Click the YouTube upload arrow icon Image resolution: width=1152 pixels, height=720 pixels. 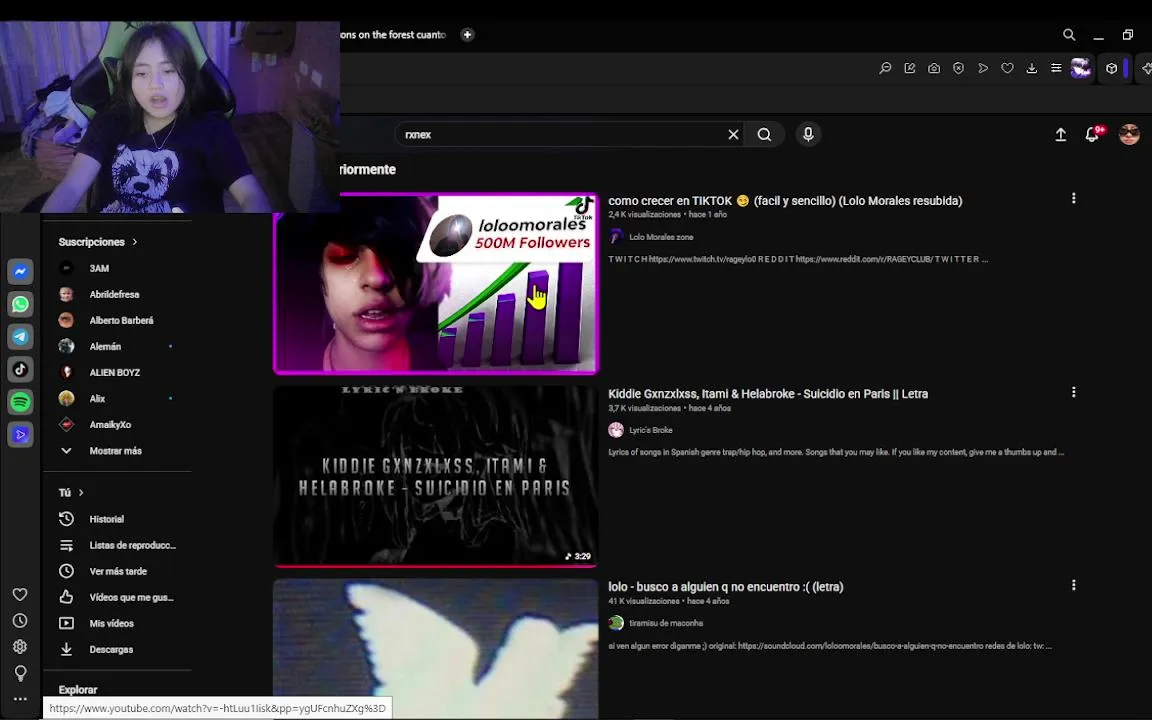pyautogui.click(x=1061, y=134)
